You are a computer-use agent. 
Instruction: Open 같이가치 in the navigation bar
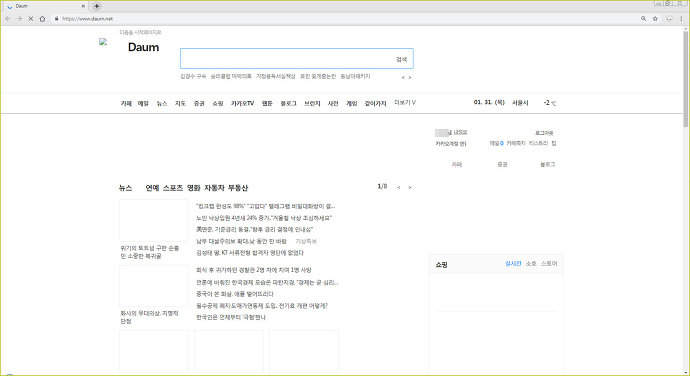tap(375, 103)
